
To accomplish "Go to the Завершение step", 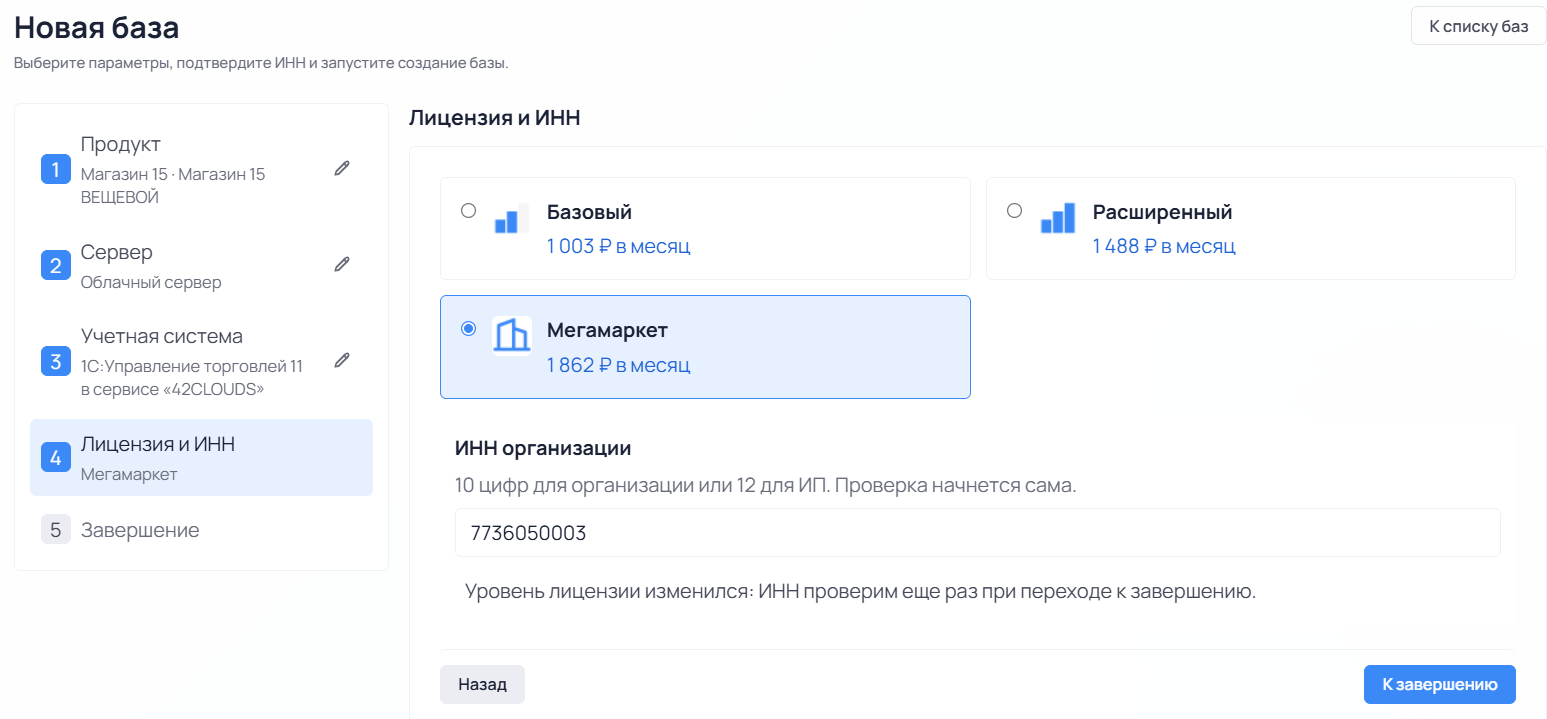I will point(201,530).
